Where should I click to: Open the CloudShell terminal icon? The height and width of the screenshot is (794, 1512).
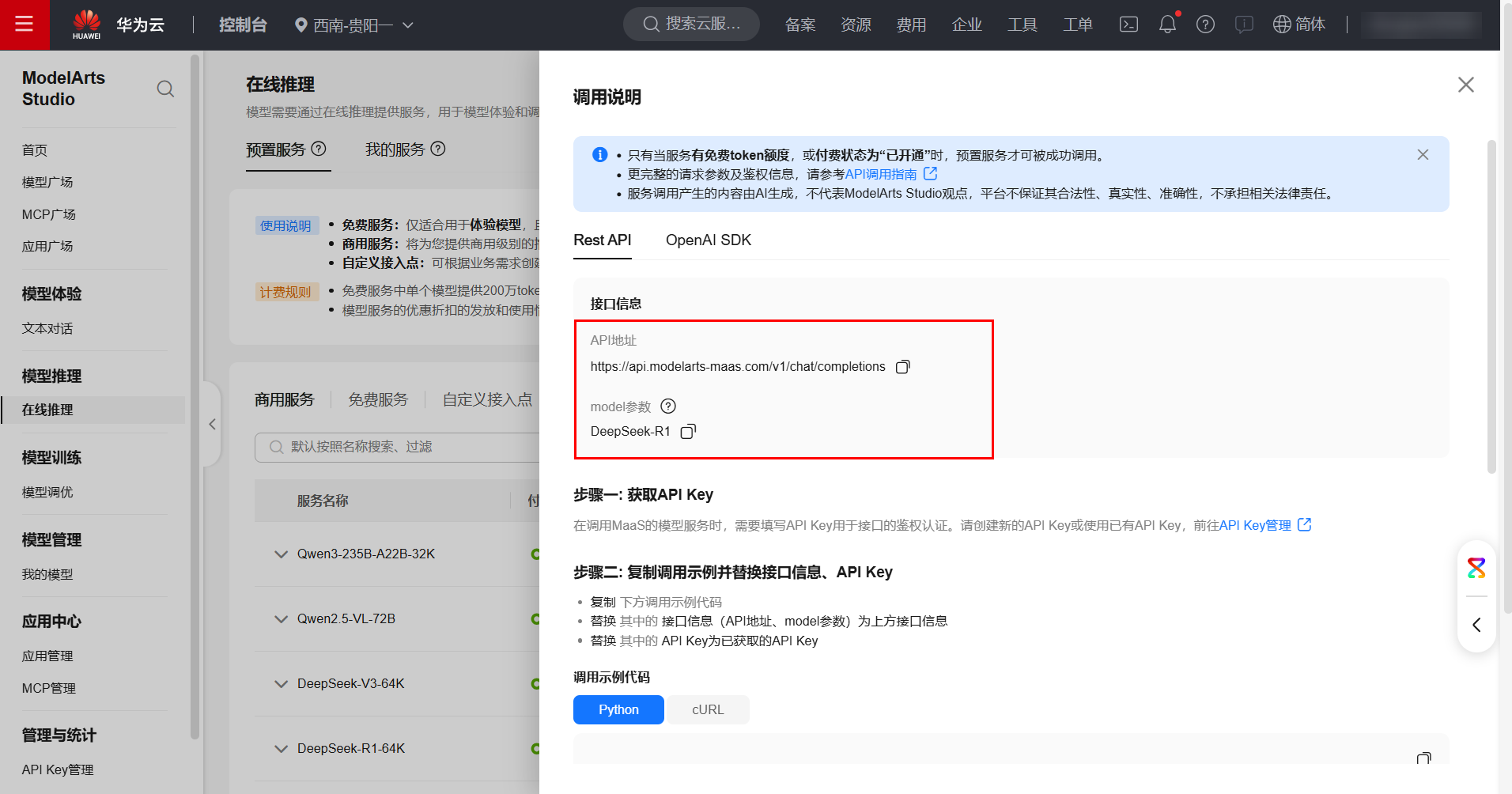(x=1128, y=25)
